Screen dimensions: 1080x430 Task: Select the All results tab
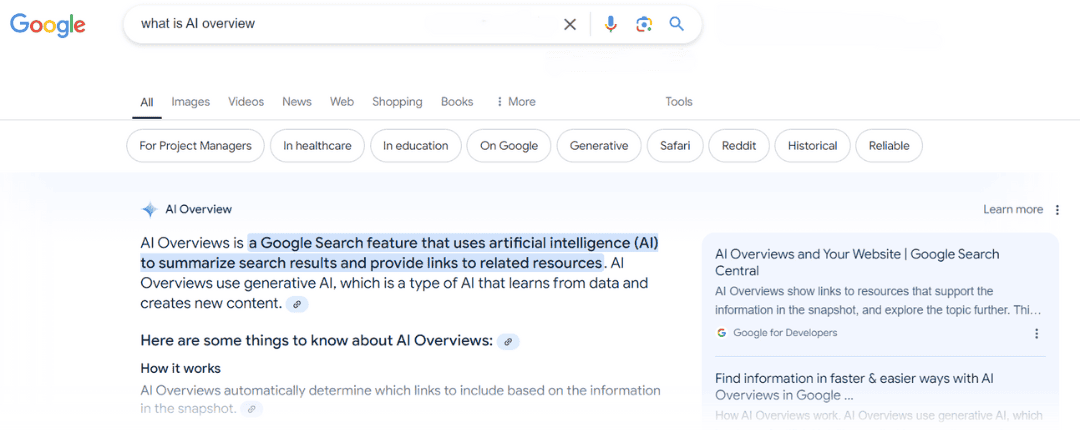pos(147,102)
